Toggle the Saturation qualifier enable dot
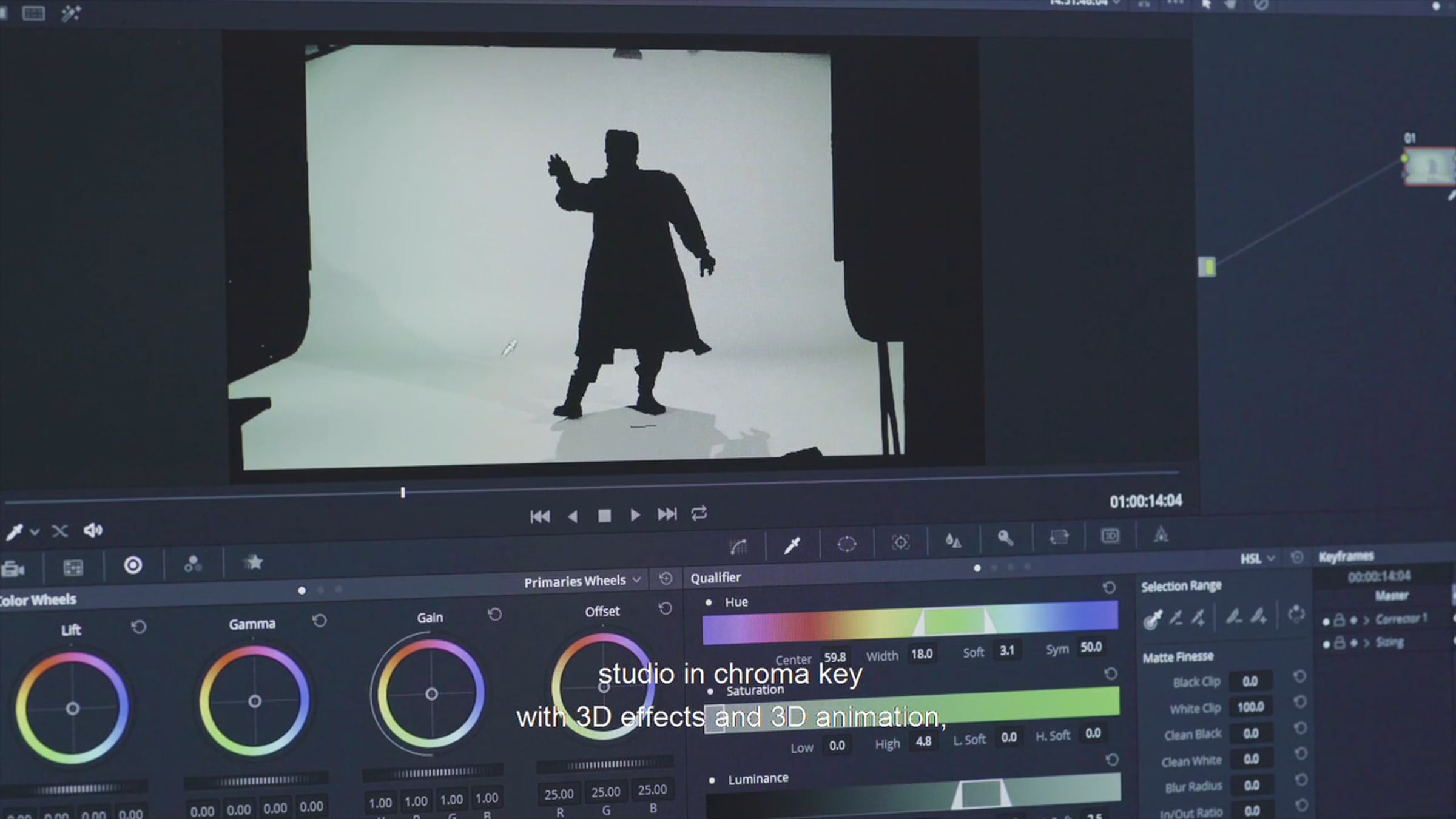1456x819 pixels. coord(710,691)
